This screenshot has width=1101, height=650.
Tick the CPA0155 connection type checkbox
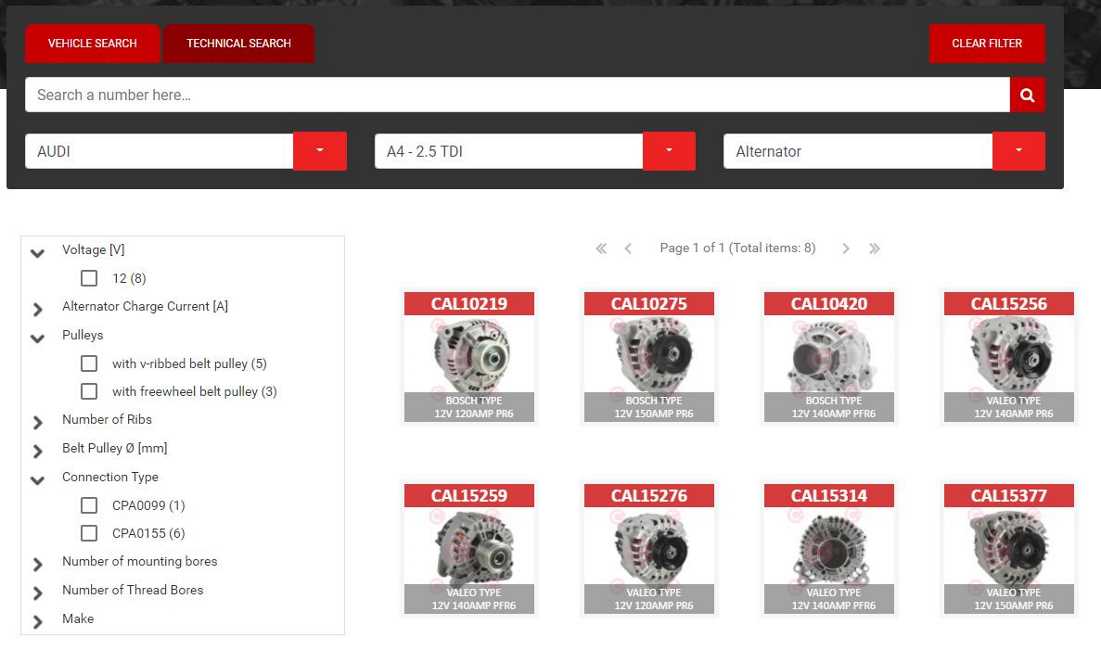tap(89, 533)
